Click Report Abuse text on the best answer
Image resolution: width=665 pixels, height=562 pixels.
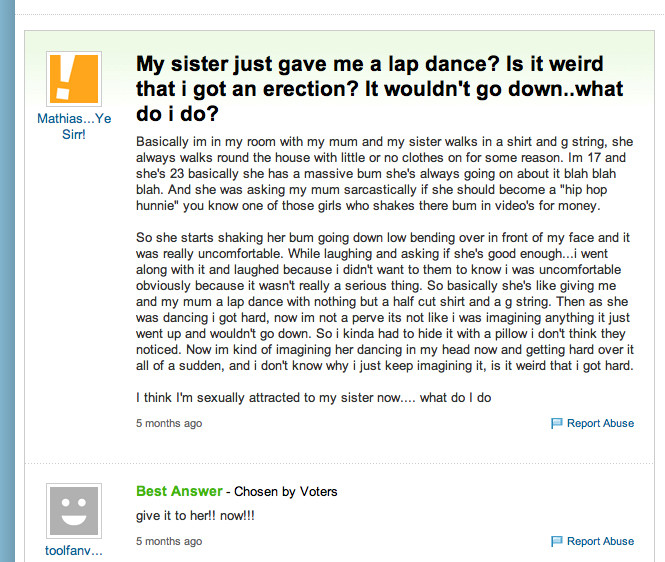click(600, 542)
